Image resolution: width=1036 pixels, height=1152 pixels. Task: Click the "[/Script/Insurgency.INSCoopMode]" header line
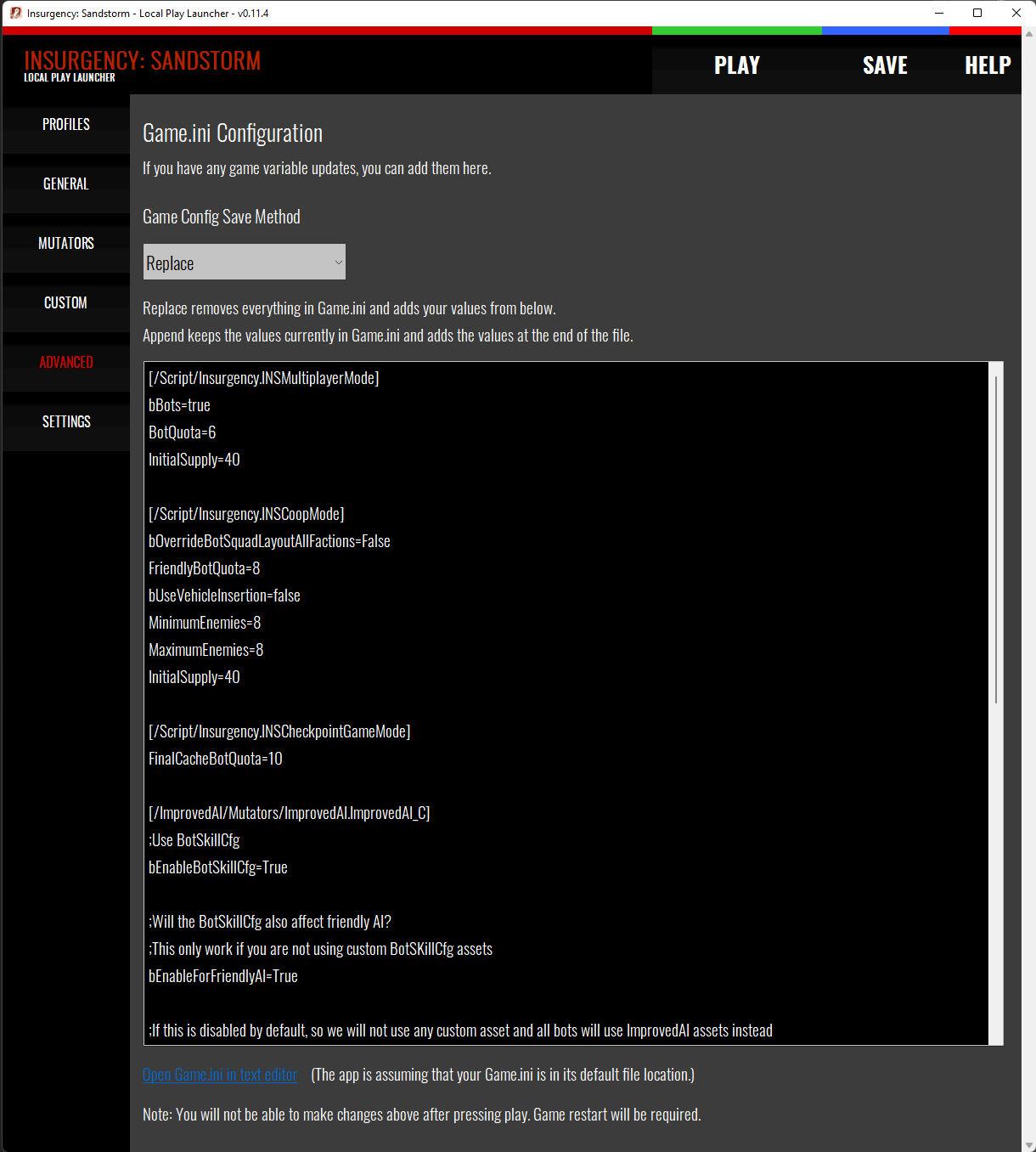click(246, 514)
